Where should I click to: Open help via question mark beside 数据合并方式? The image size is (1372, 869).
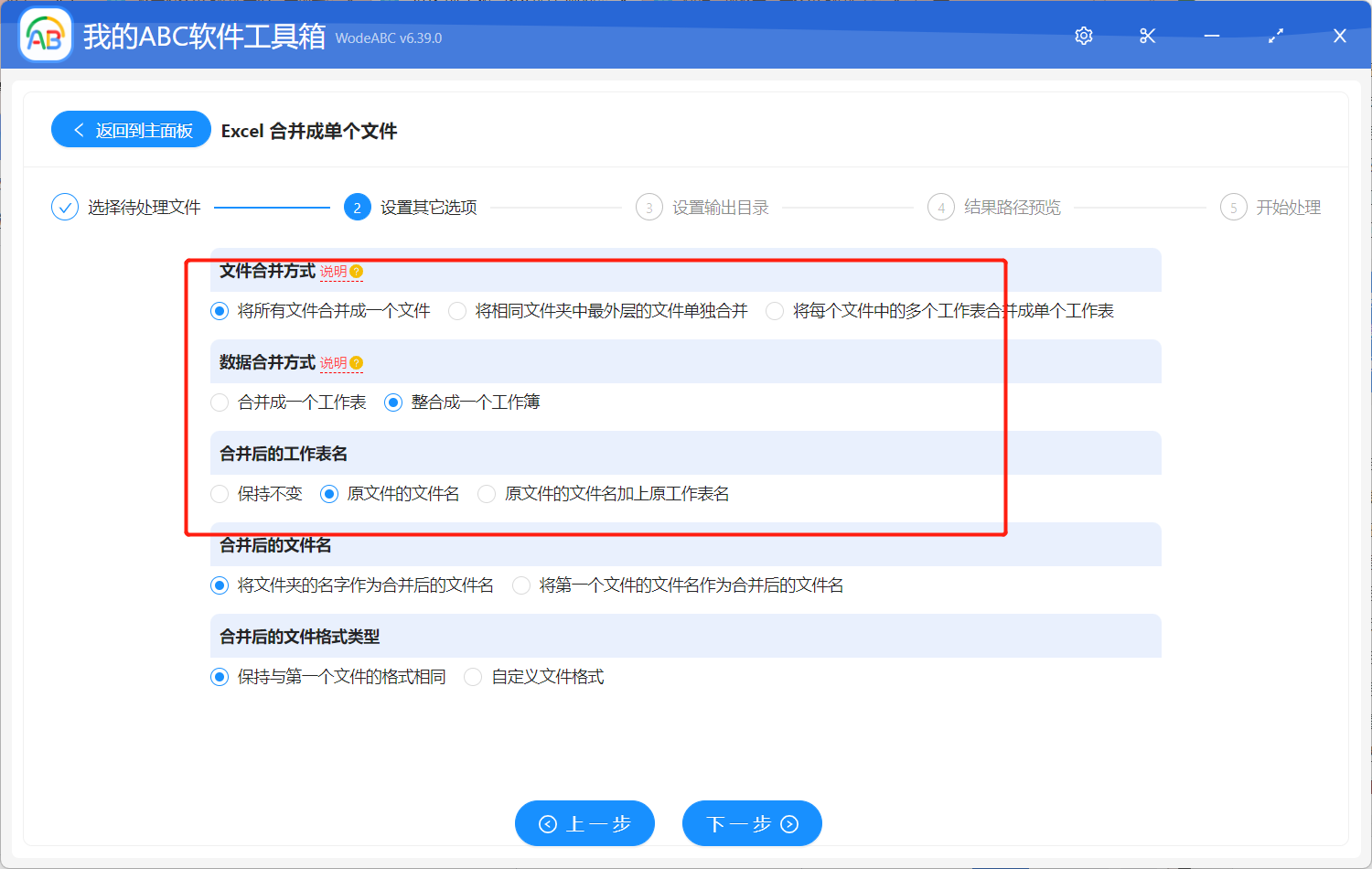(357, 362)
